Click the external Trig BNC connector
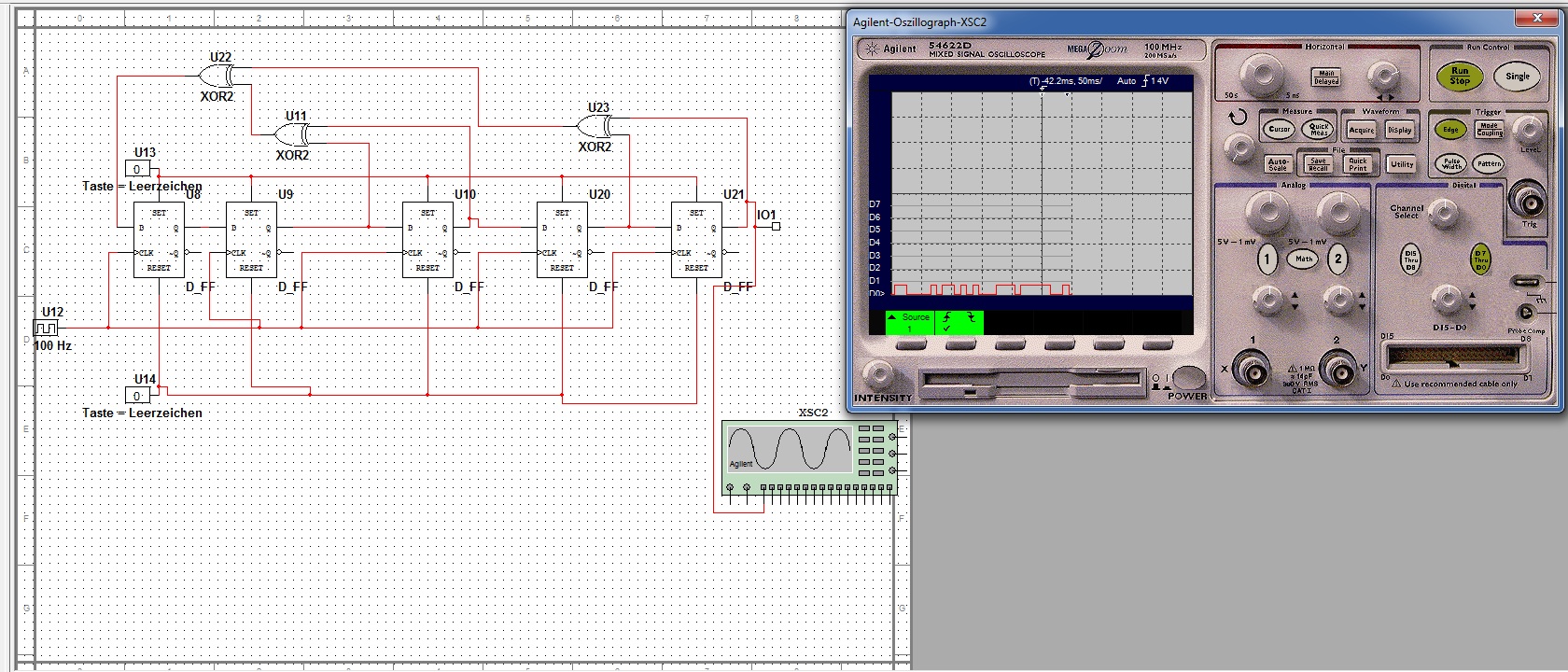Viewport: 1568px width, 672px height. click(1528, 199)
